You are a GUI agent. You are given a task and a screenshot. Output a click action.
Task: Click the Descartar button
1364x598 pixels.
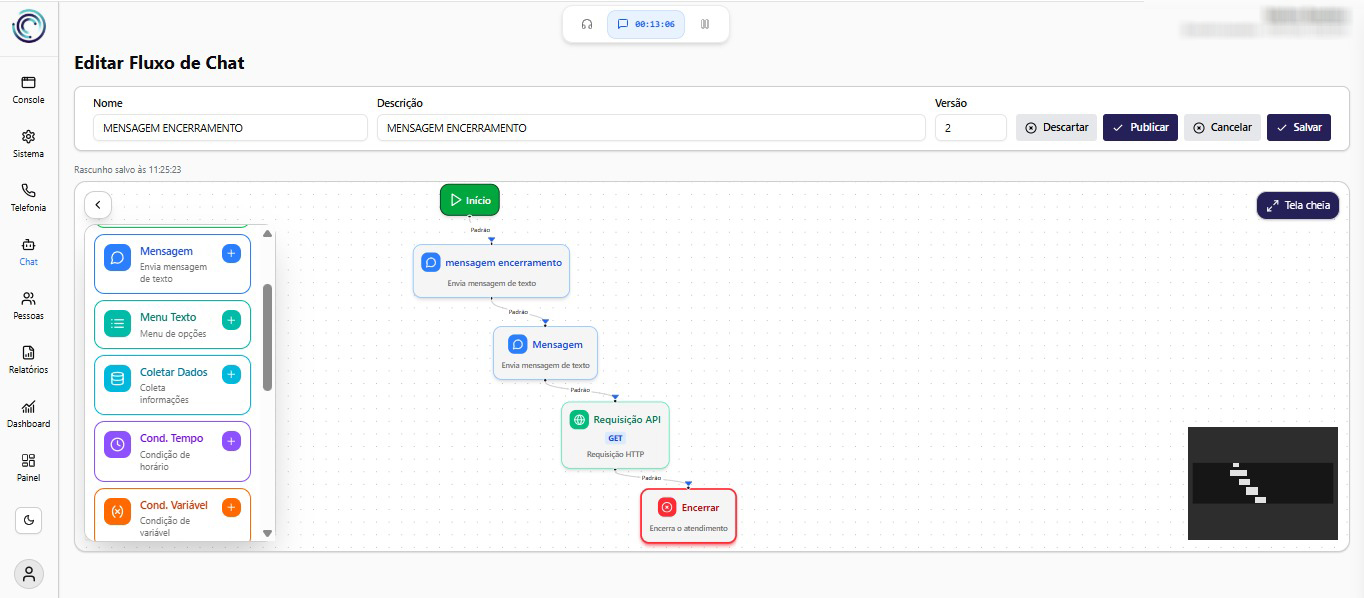pyautogui.click(x=1056, y=127)
